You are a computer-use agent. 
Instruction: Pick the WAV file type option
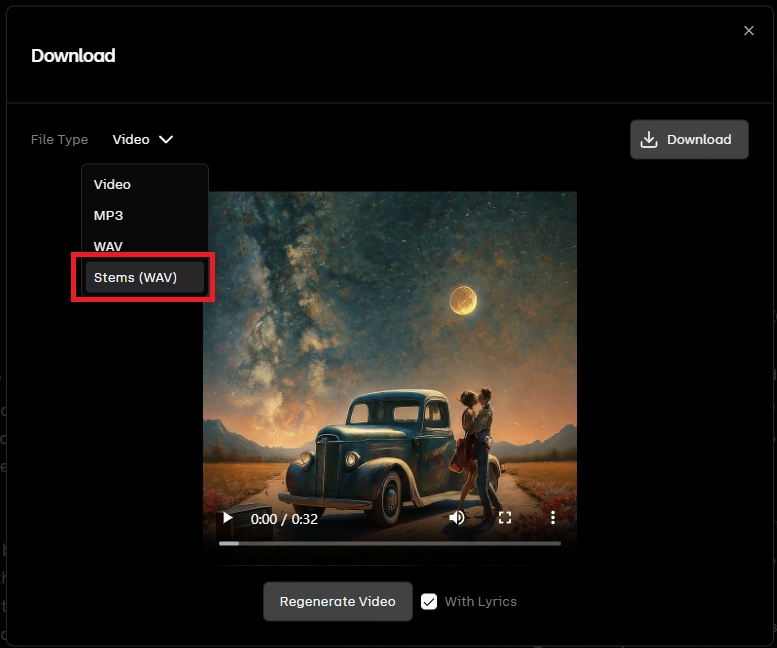click(x=108, y=246)
